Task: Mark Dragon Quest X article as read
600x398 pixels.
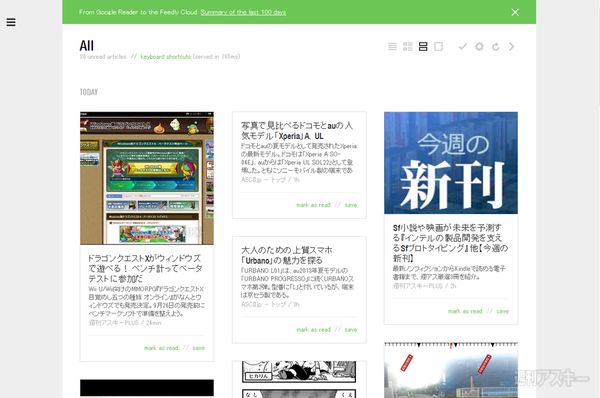Action: [x=161, y=348]
